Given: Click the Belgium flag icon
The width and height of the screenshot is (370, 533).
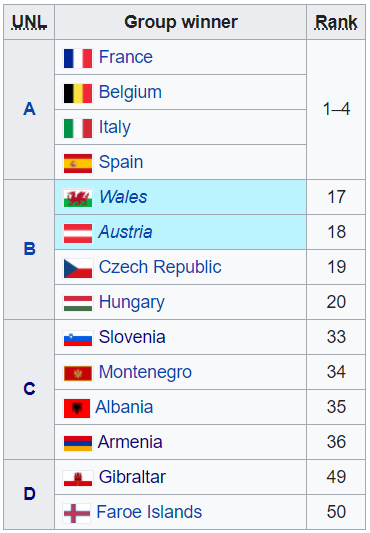Looking at the screenshot, I should click(x=78, y=93).
